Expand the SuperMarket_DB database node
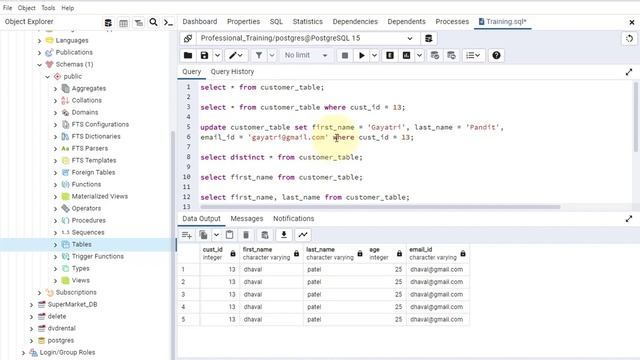Viewport: 640px width, 360px height. [31, 304]
